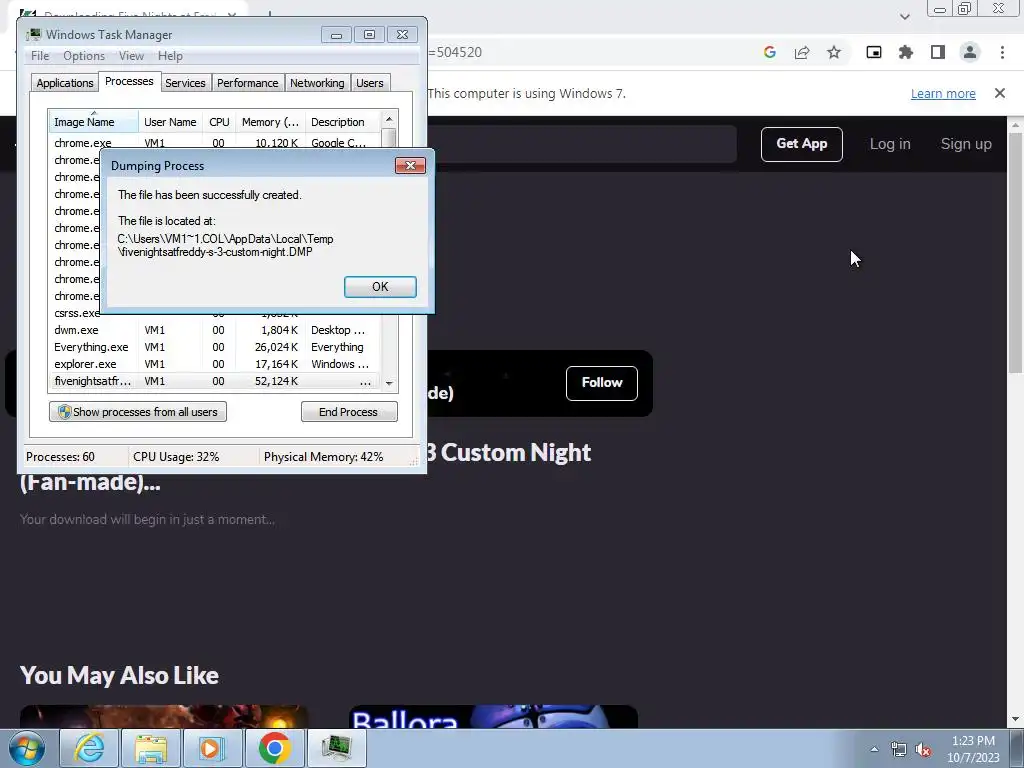
Task: Click the first game thumbnail under You May Also Like
Action: point(164,716)
